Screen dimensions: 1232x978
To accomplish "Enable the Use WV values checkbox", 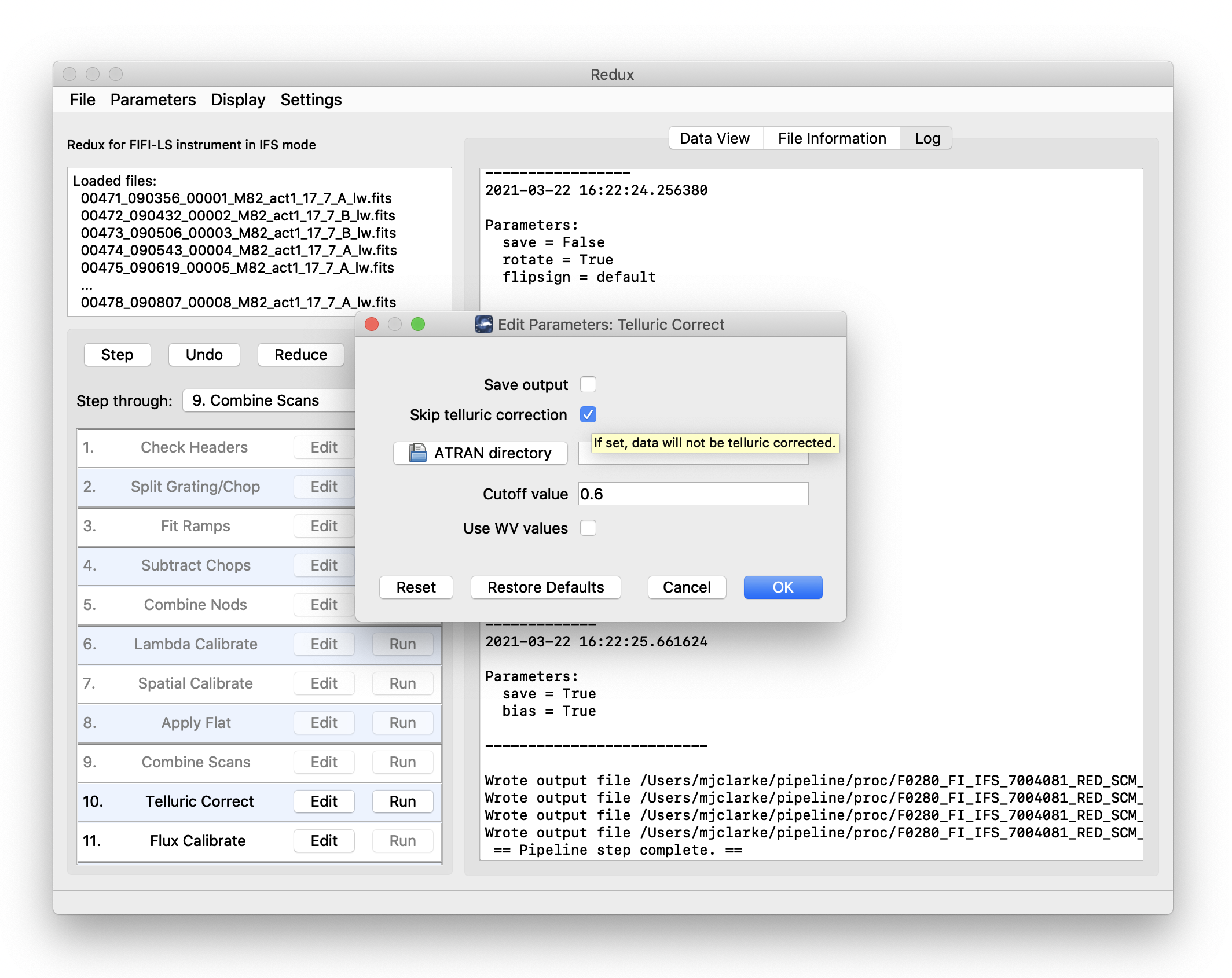I will pyautogui.click(x=588, y=527).
